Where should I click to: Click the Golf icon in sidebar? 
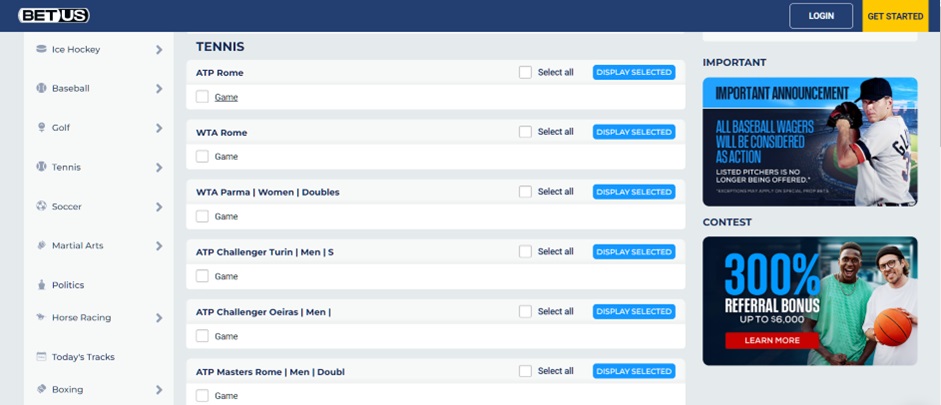(x=41, y=128)
